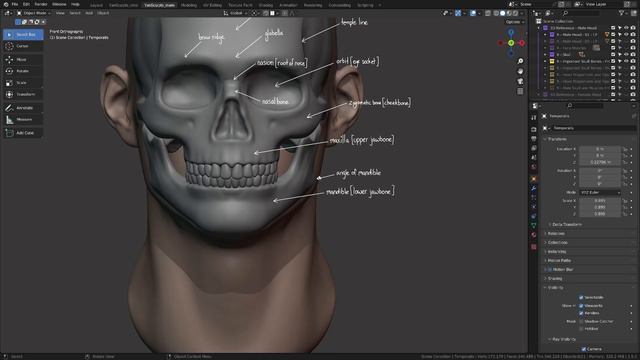This screenshot has height=360, width=640.
Task: Open the Modifiers wrench tab
Action: [533, 189]
